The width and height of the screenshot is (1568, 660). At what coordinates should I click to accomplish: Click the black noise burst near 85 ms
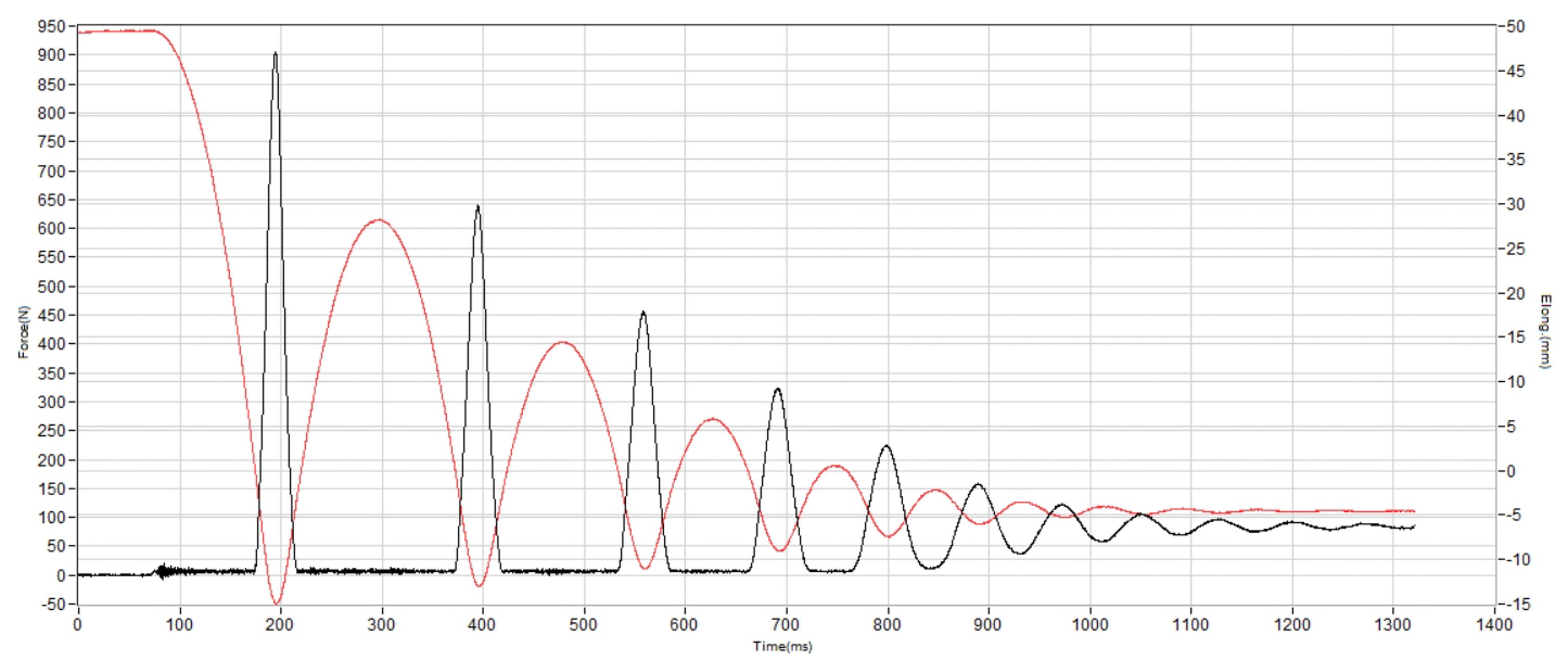[163, 571]
